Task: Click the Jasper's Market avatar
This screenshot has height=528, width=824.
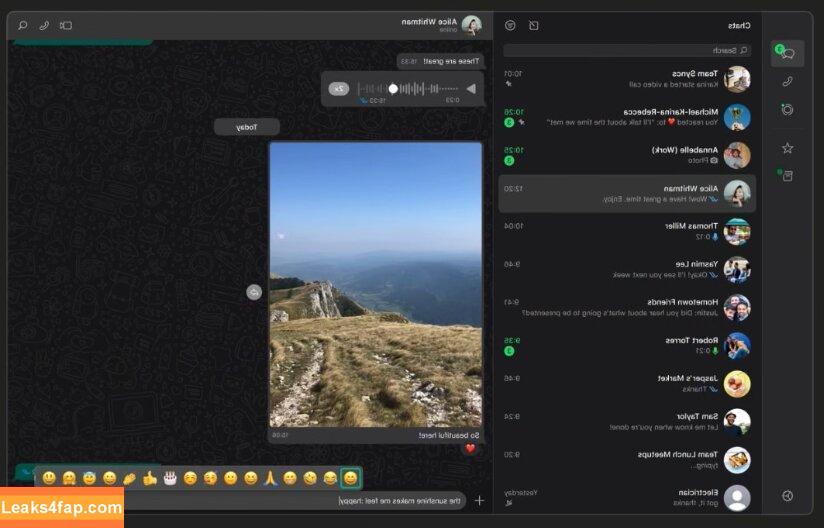Action: pos(737,384)
